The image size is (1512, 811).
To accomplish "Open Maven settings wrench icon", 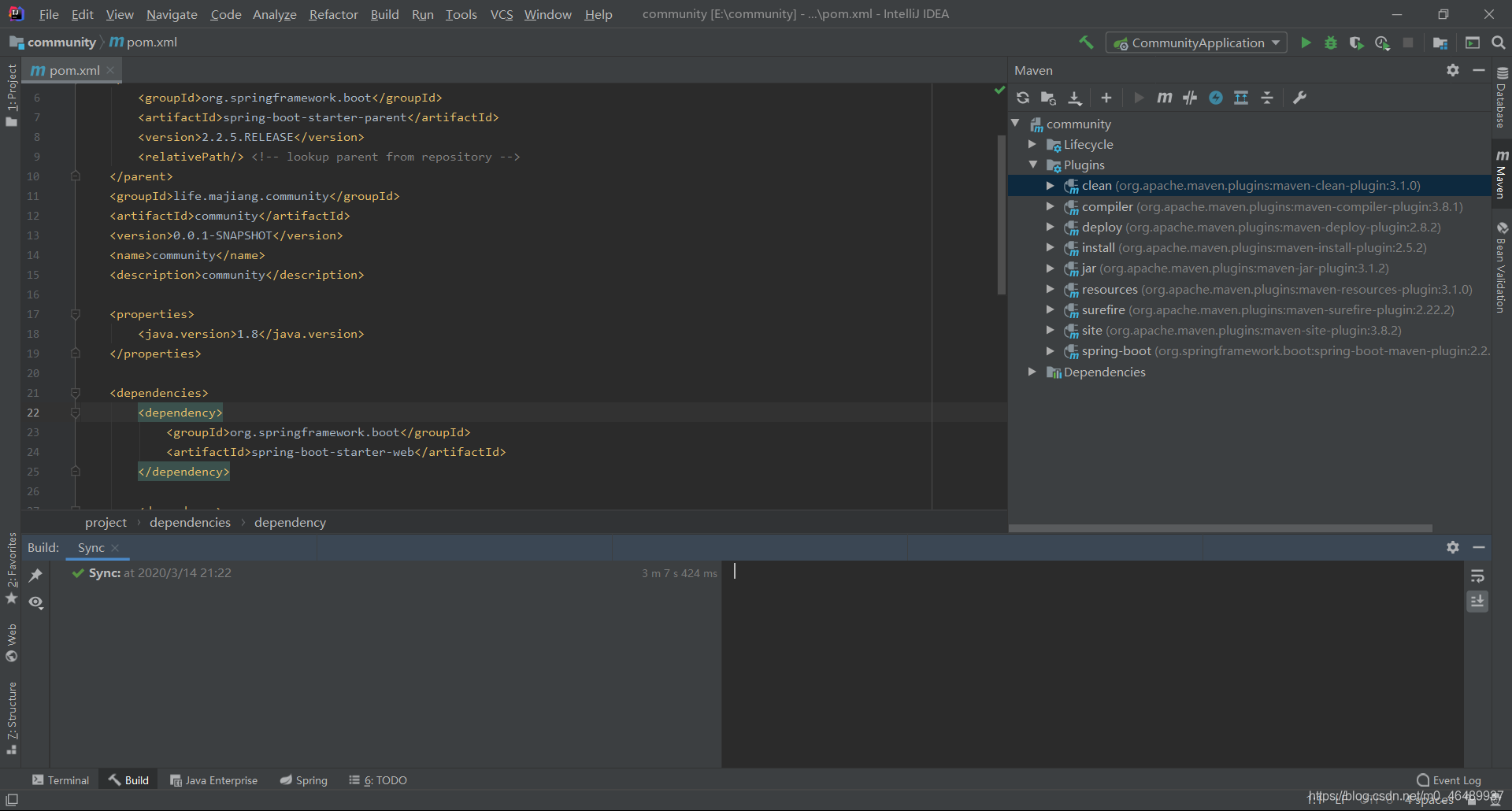I will pos(1299,98).
